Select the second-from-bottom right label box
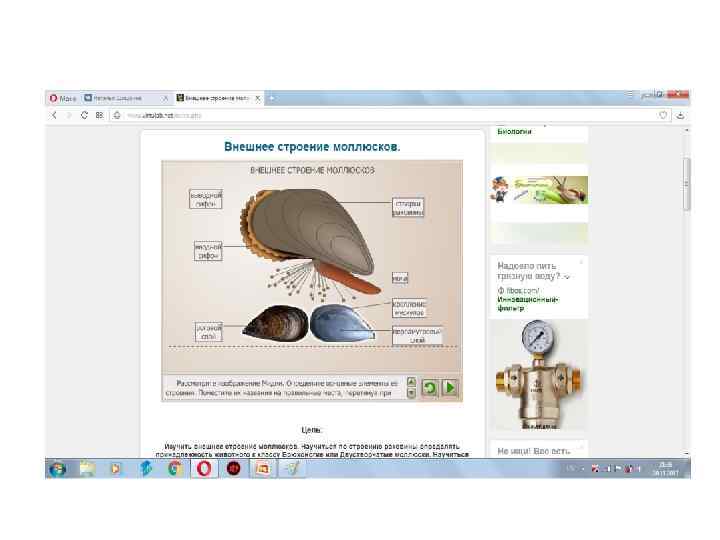The height and width of the screenshot is (540, 720). [410, 308]
